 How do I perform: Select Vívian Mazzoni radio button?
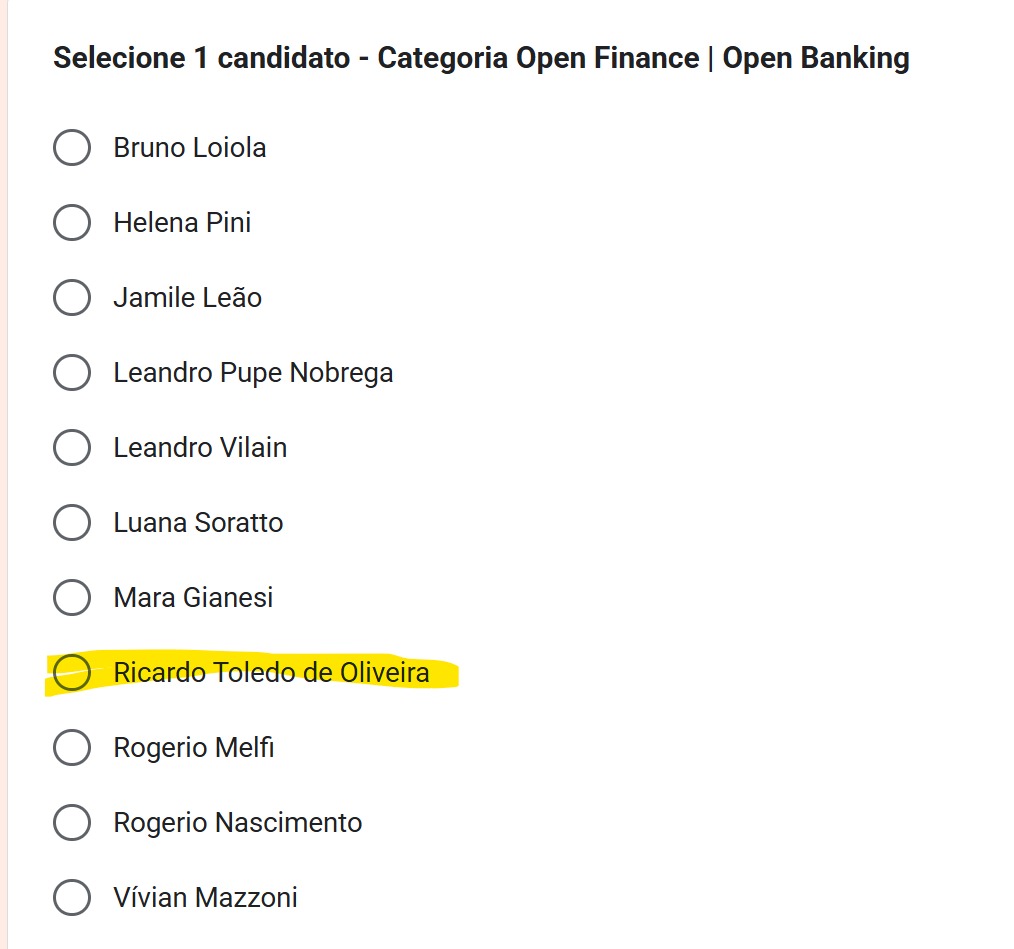72,897
